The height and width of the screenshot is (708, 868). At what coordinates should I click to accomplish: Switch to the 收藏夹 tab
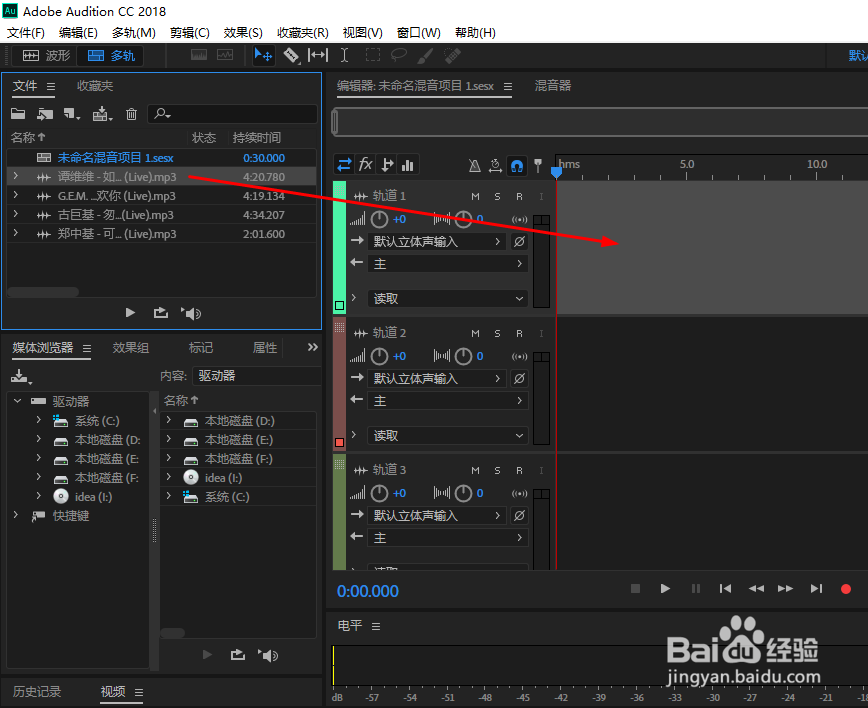click(95, 86)
